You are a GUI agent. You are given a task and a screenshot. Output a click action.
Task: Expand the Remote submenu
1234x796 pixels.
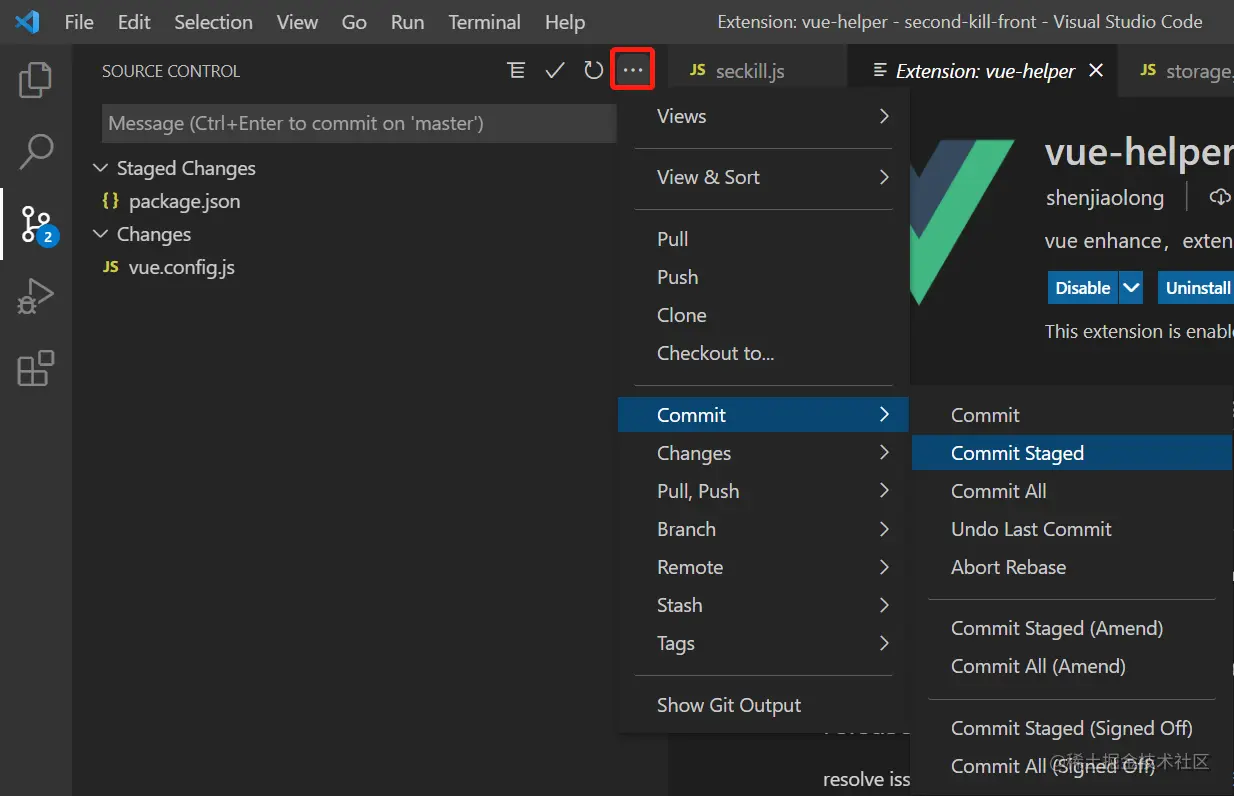coord(764,567)
